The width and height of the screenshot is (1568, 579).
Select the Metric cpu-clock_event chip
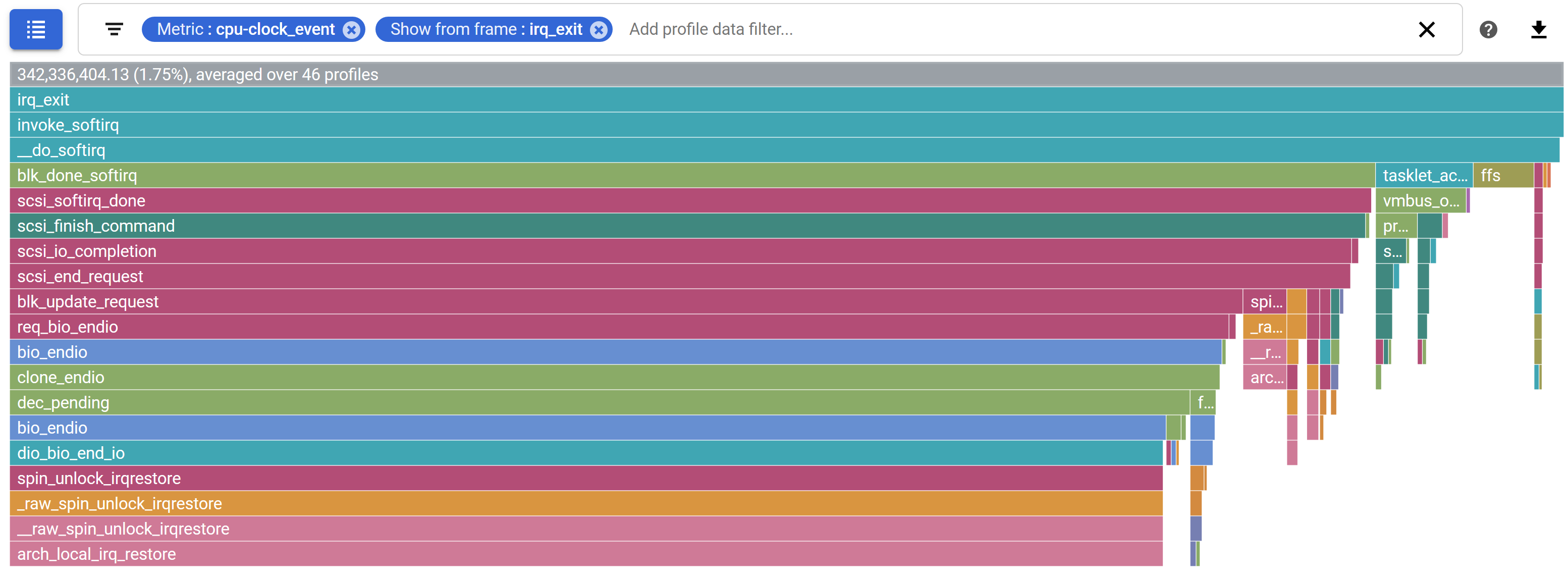(245, 29)
